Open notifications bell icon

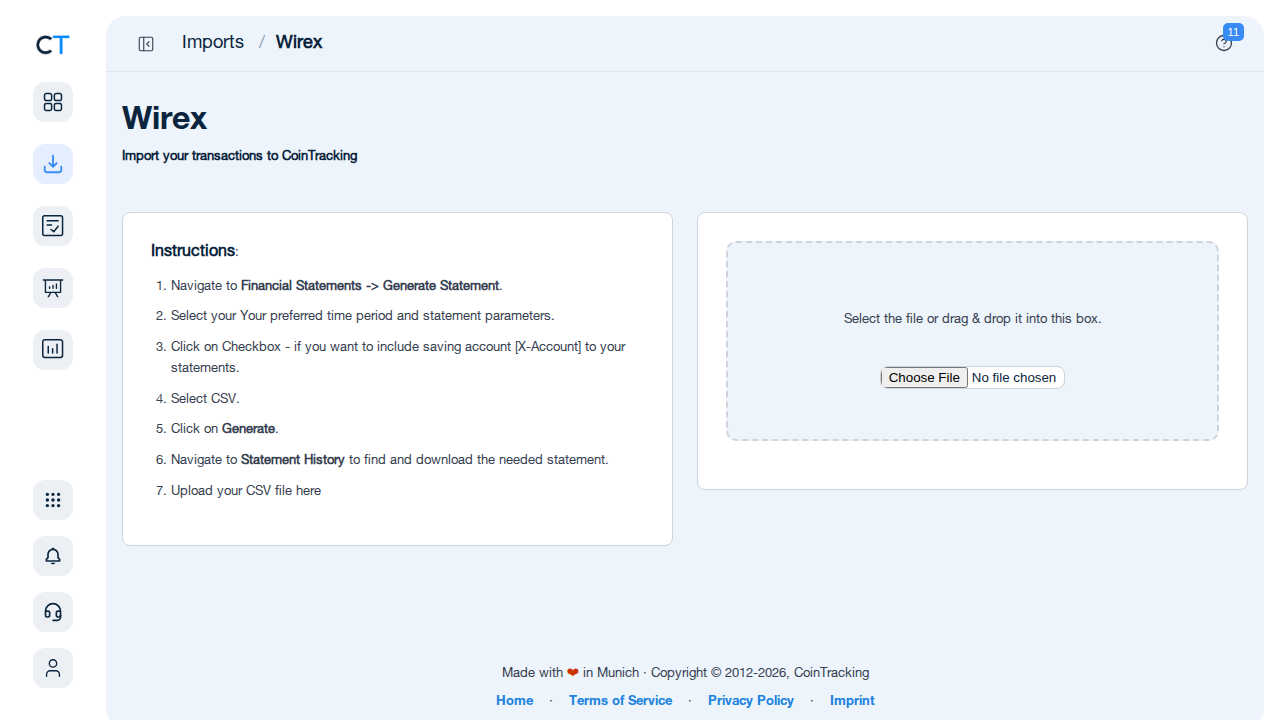pyautogui.click(x=53, y=556)
